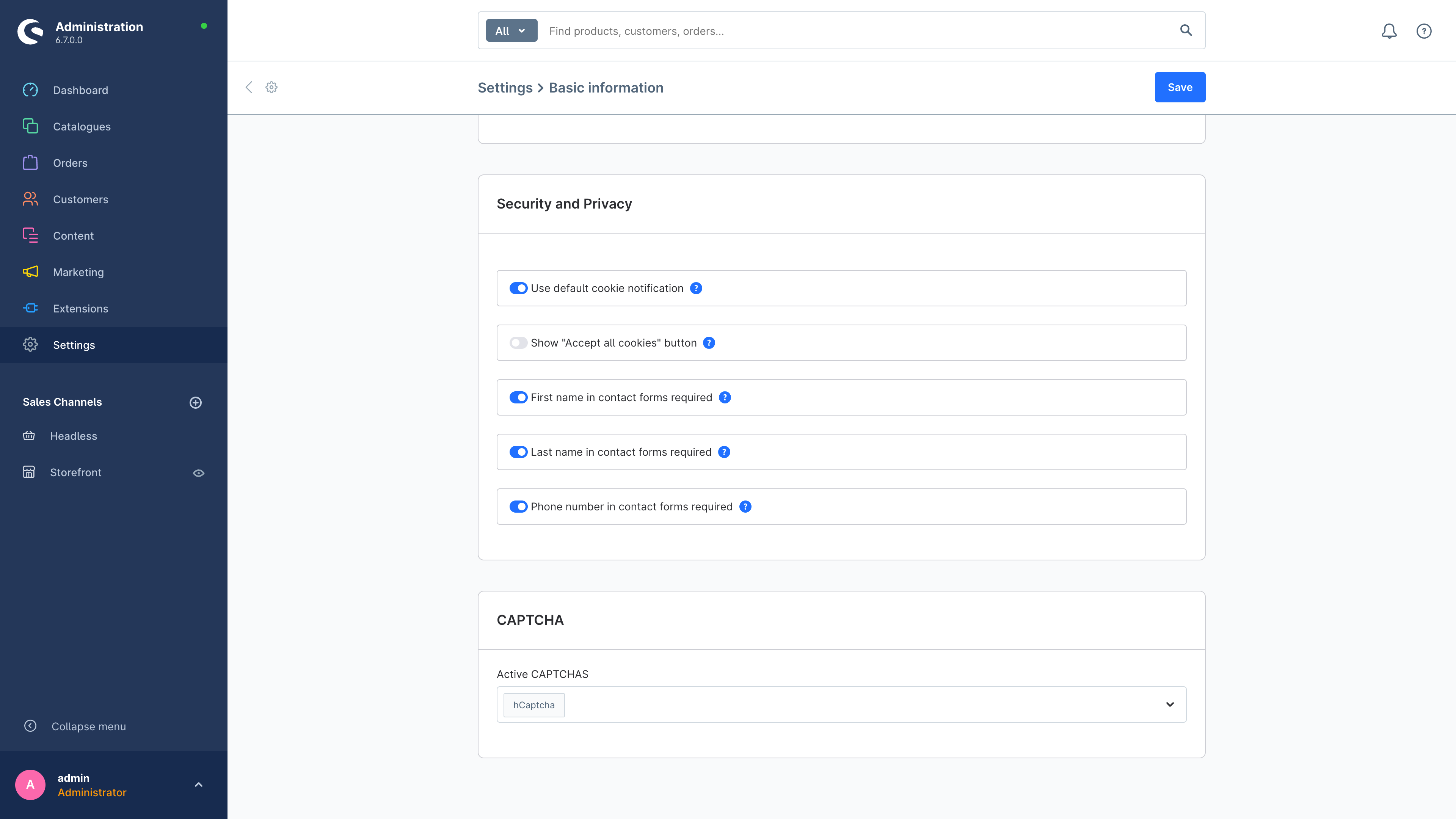Viewport: 1456px width, 819px height.
Task: Click the help question mark icon in header
Action: click(x=1424, y=31)
